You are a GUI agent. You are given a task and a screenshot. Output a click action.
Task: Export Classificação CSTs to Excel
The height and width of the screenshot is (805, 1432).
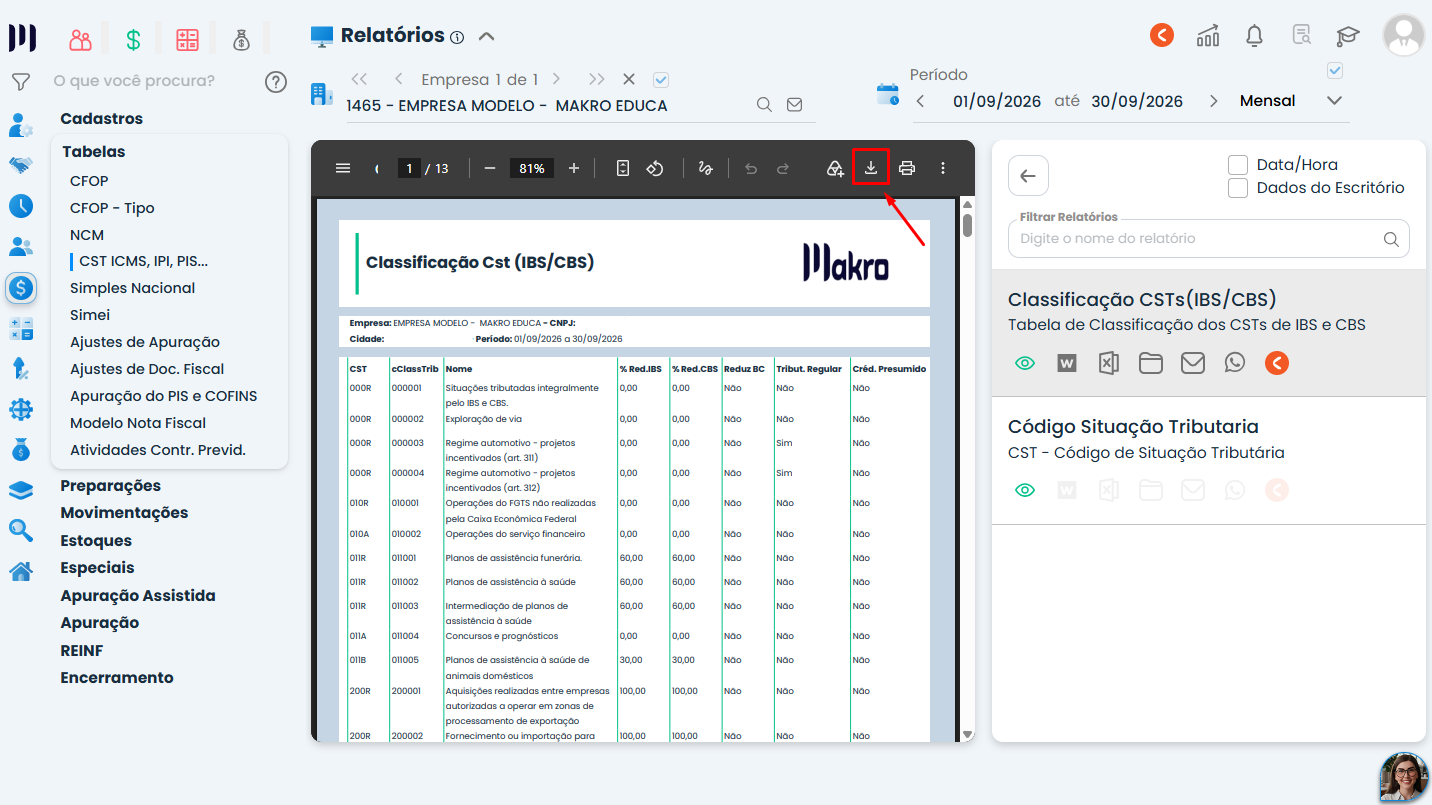tap(1108, 363)
